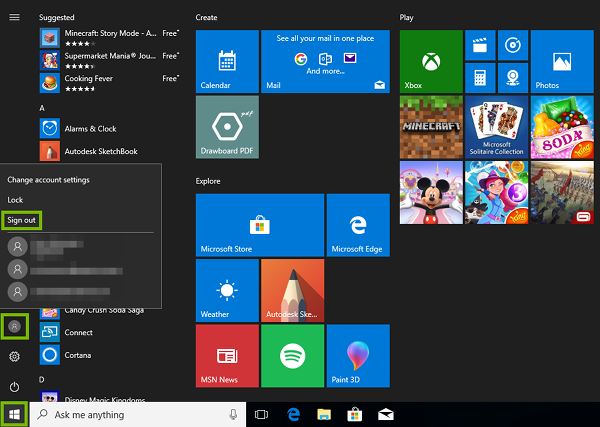Open Microsoft Store from the taskbar

pyautogui.click(x=354, y=414)
